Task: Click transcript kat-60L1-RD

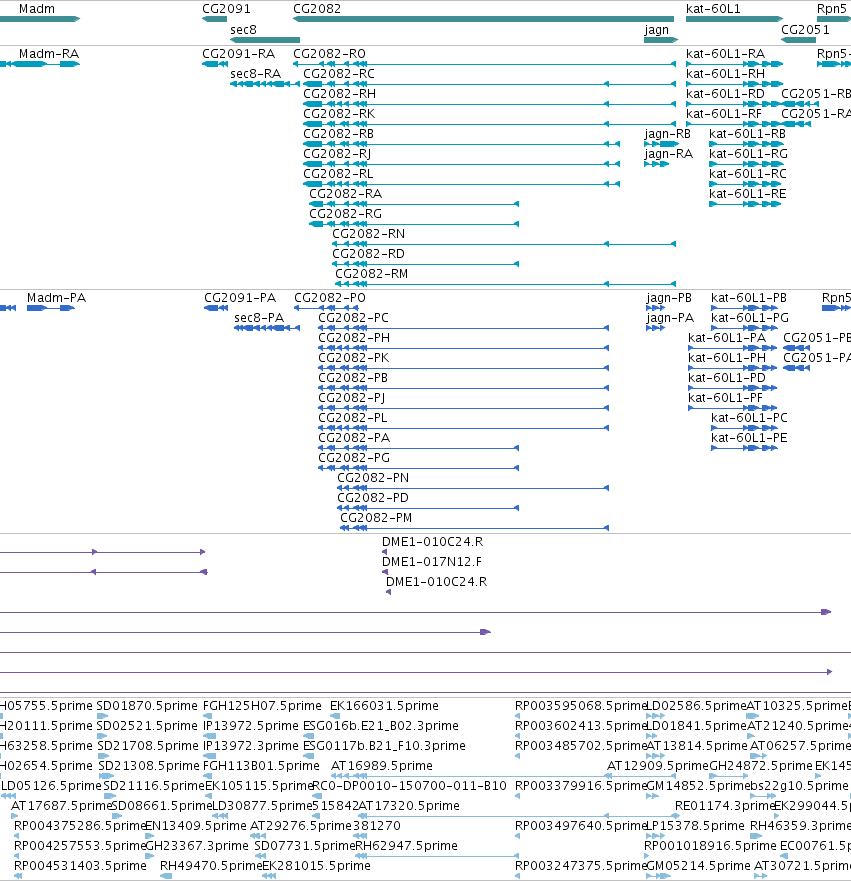Action: [x=726, y=94]
